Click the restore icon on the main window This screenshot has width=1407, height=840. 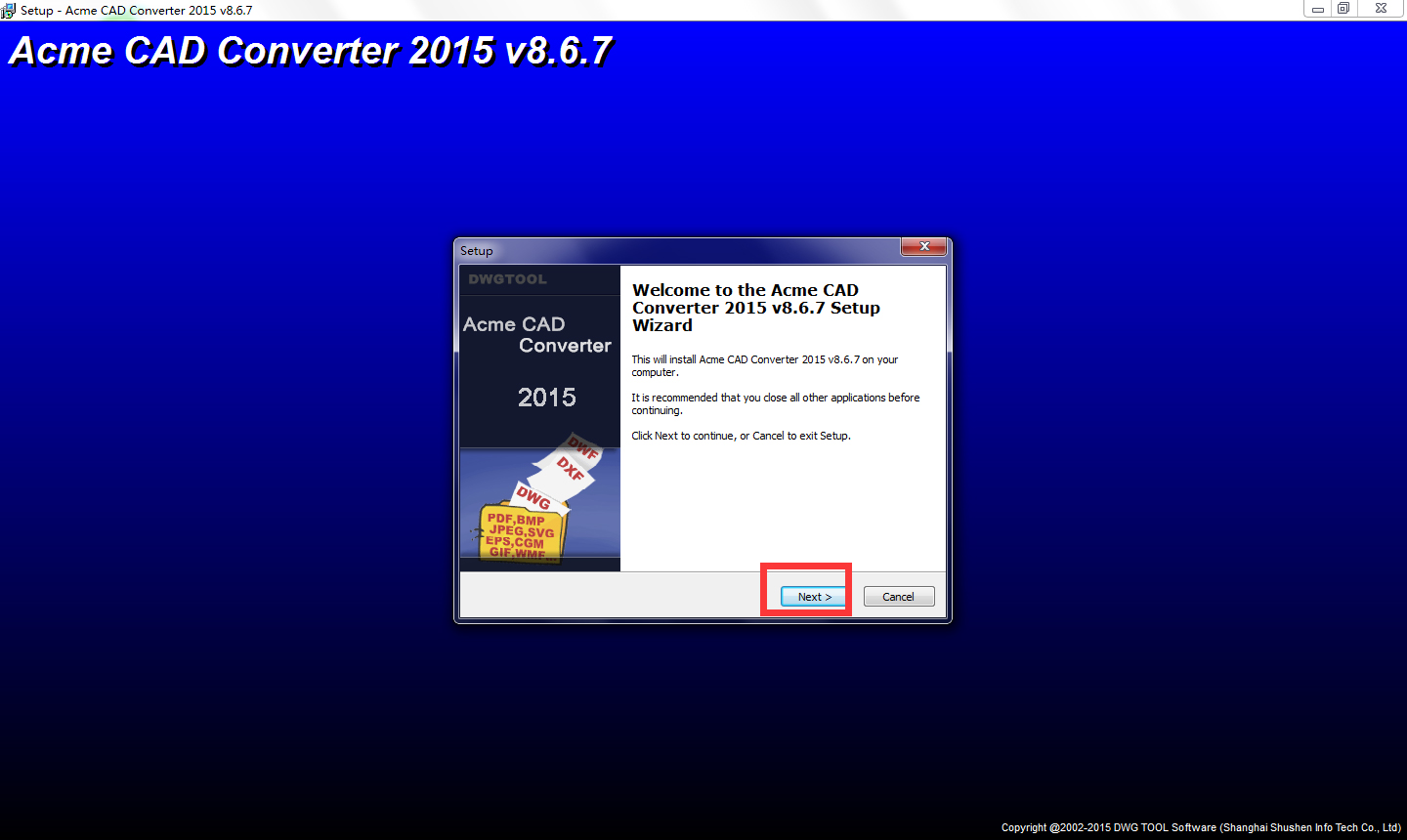[1343, 9]
